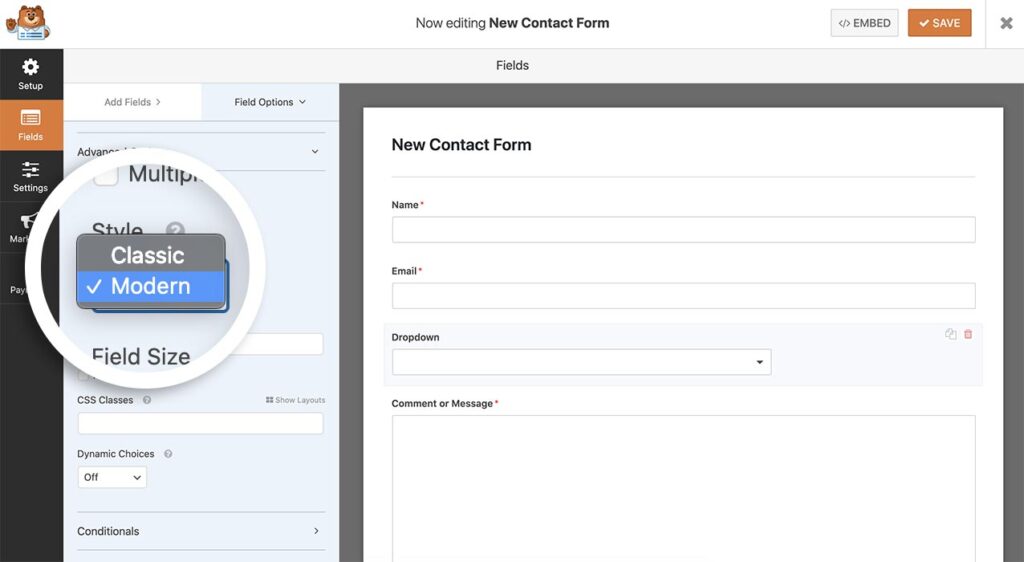
Task: Select the Fields sidebar icon
Action: tap(31, 125)
